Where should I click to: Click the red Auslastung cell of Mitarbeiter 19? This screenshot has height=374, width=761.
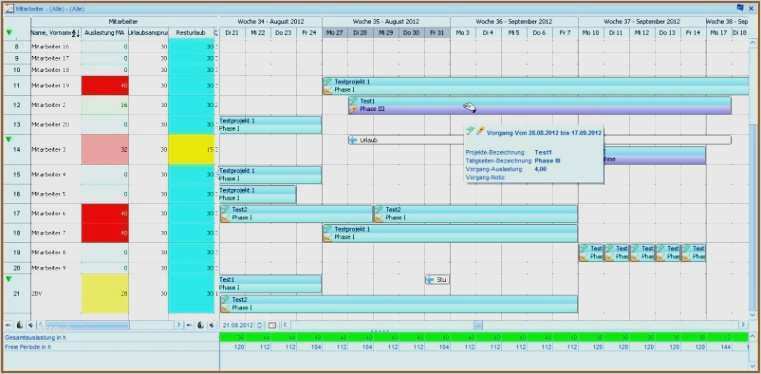(105, 86)
